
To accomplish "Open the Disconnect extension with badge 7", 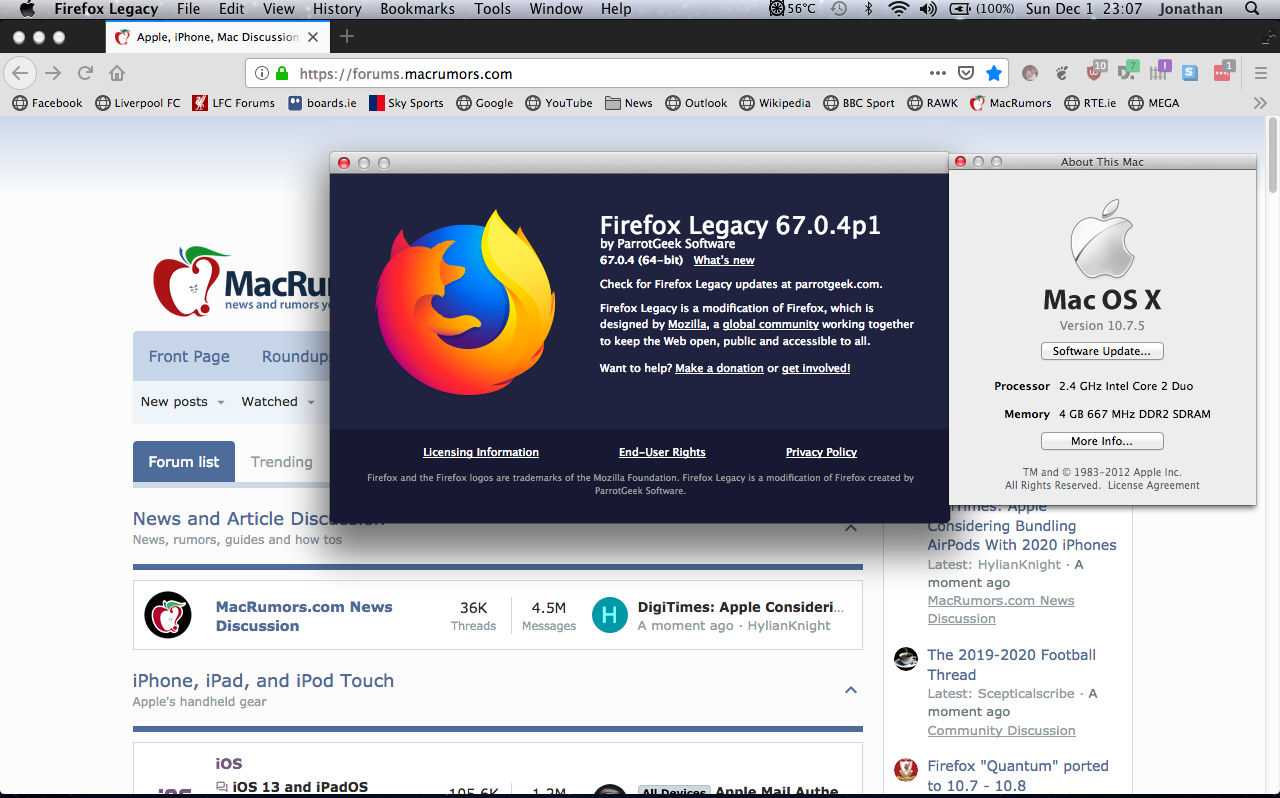I will point(1127,73).
